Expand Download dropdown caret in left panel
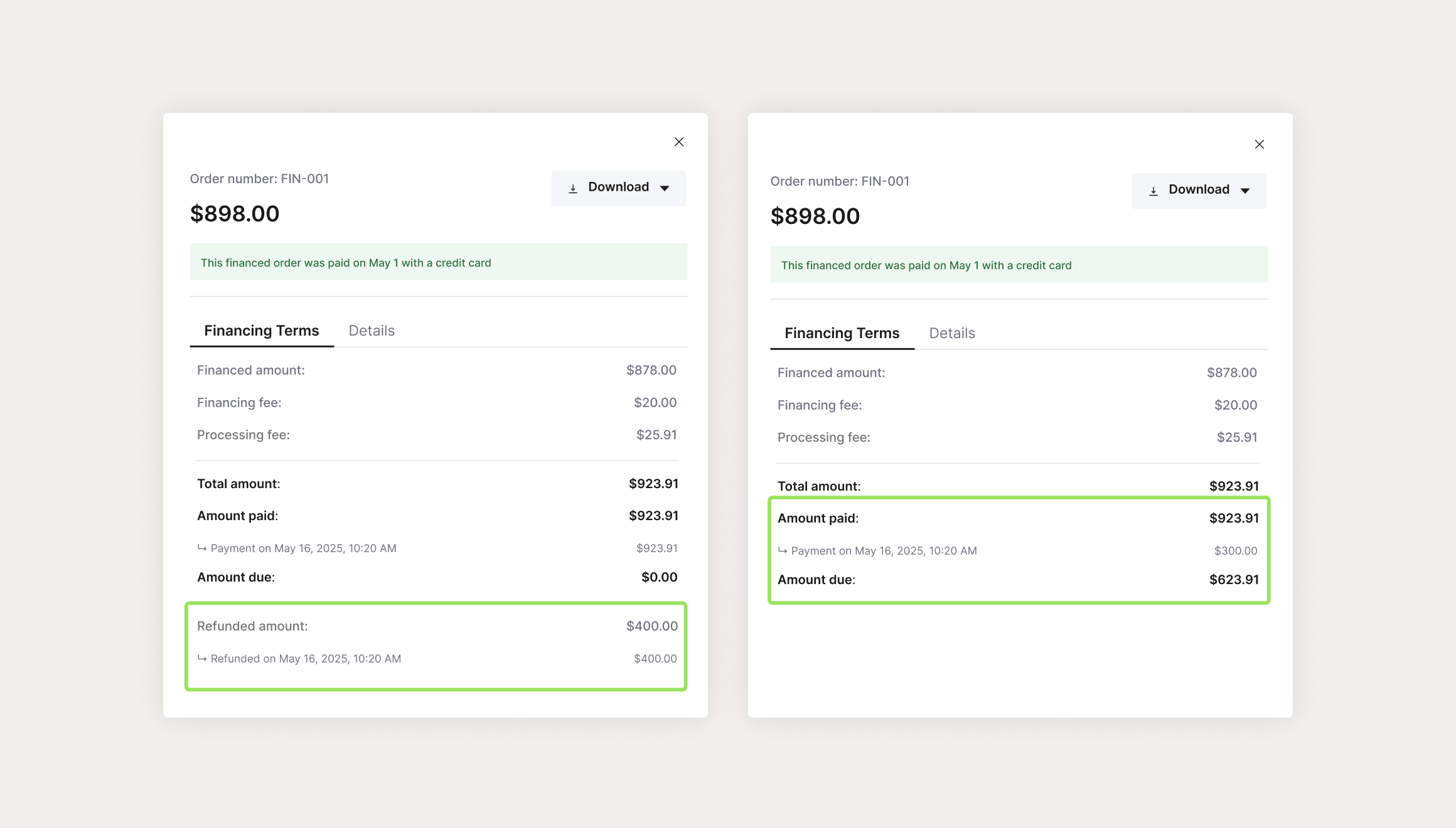The width and height of the screenshot is (1456, 828). (x=665, y=188)
